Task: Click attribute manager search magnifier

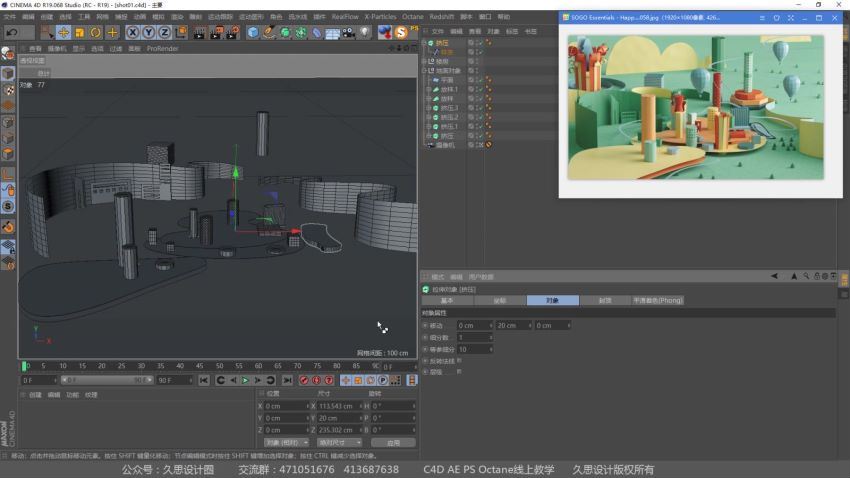Action: 806,276
